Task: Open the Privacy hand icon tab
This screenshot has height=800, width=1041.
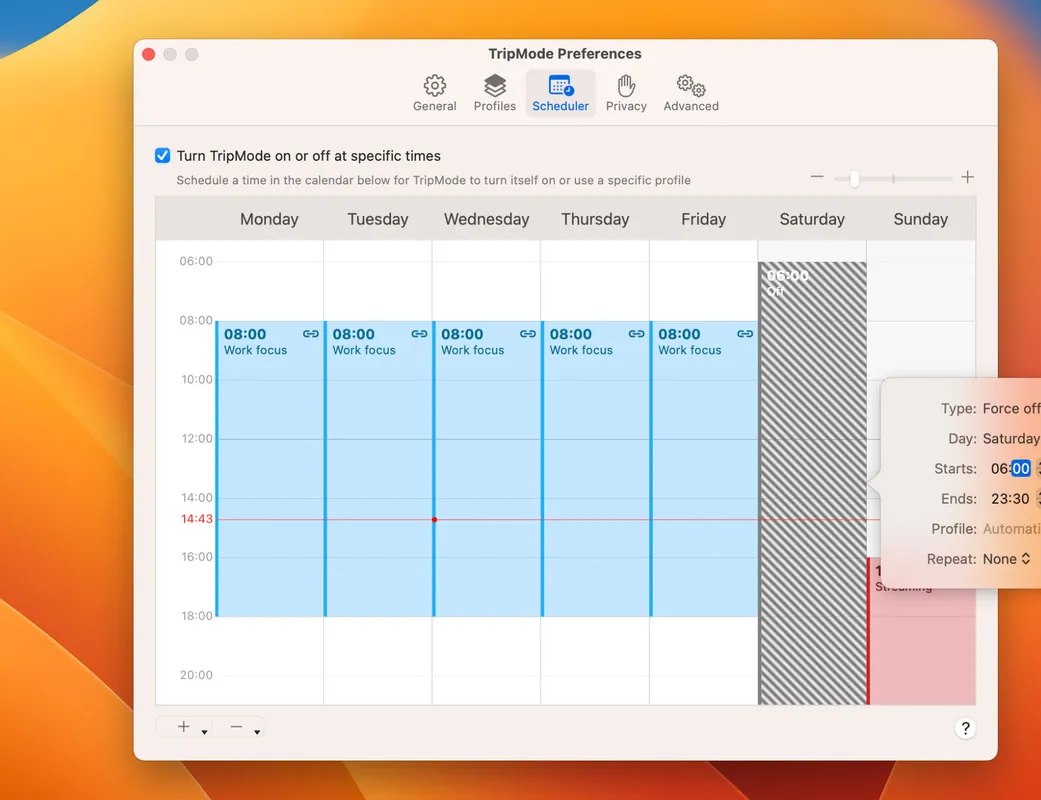Action: point(626,93)
